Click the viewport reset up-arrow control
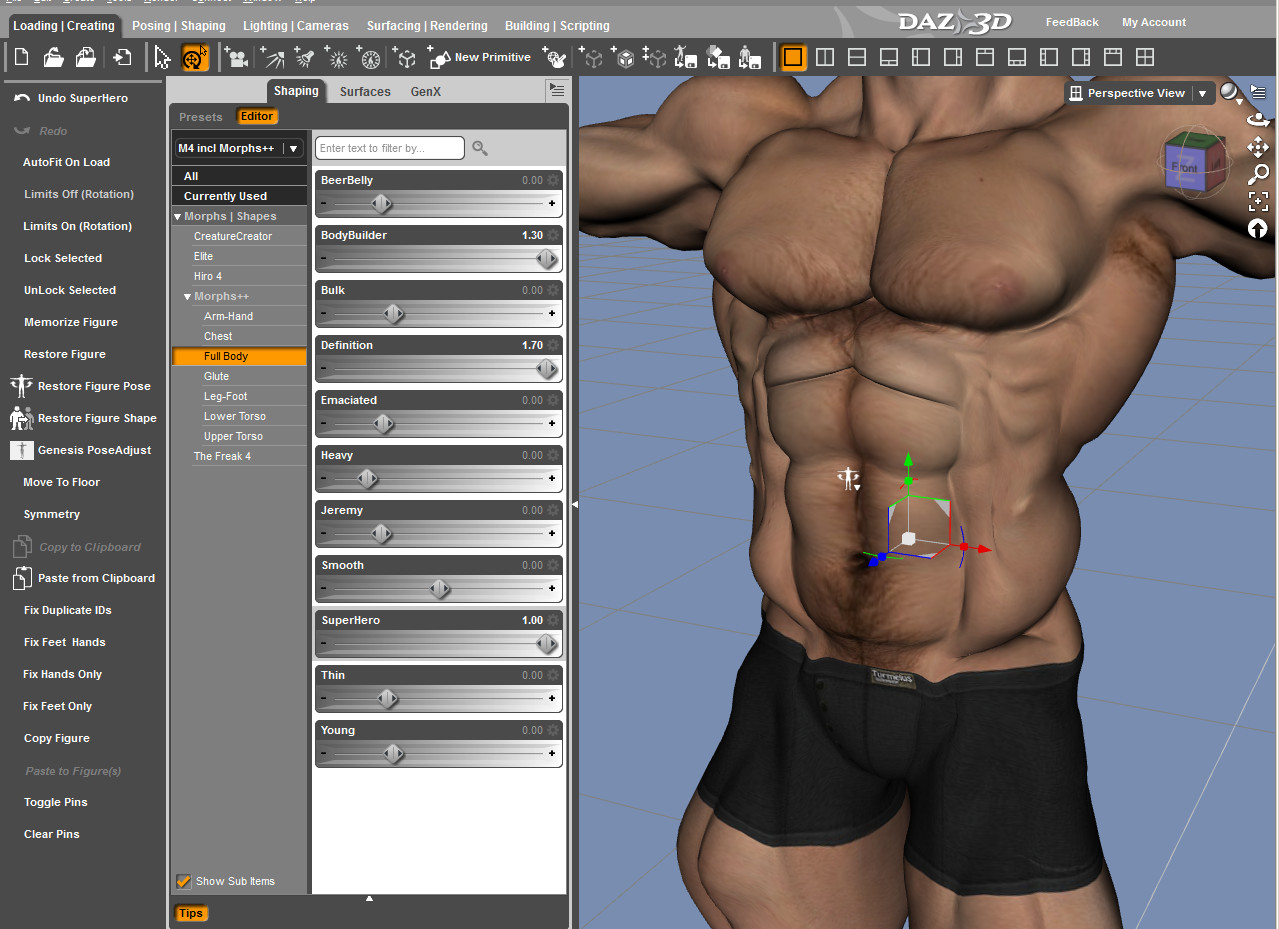This screenshot has height=929, width=1279. tap(1258, 229)
